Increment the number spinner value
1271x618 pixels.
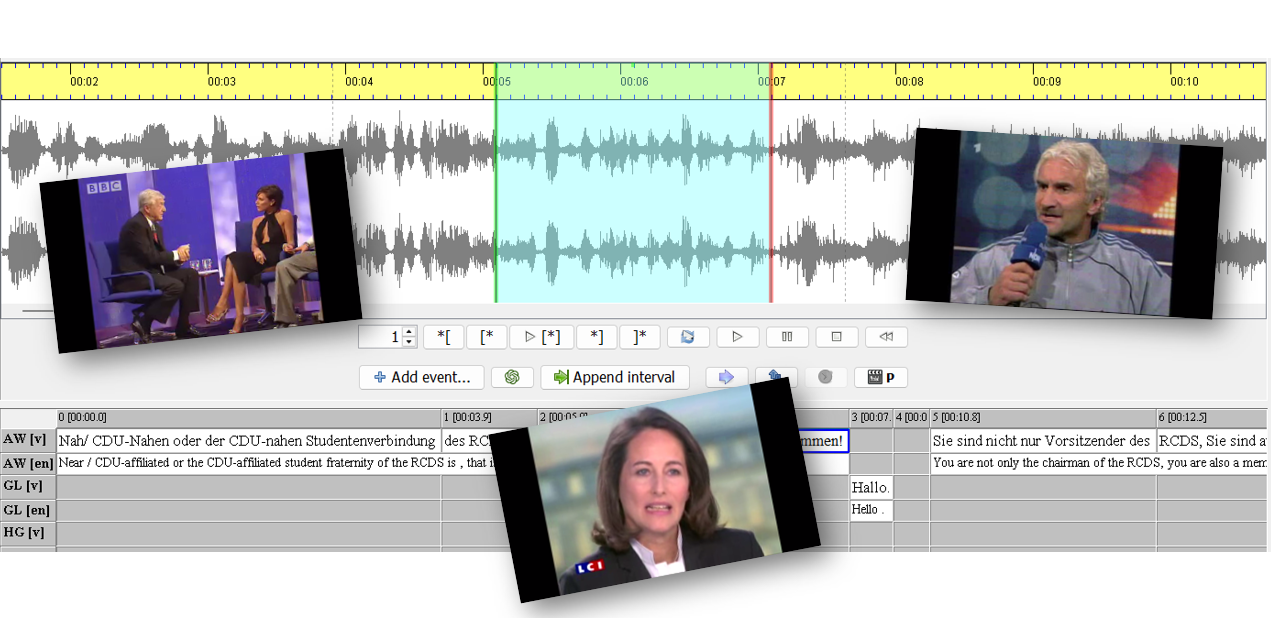408,332
